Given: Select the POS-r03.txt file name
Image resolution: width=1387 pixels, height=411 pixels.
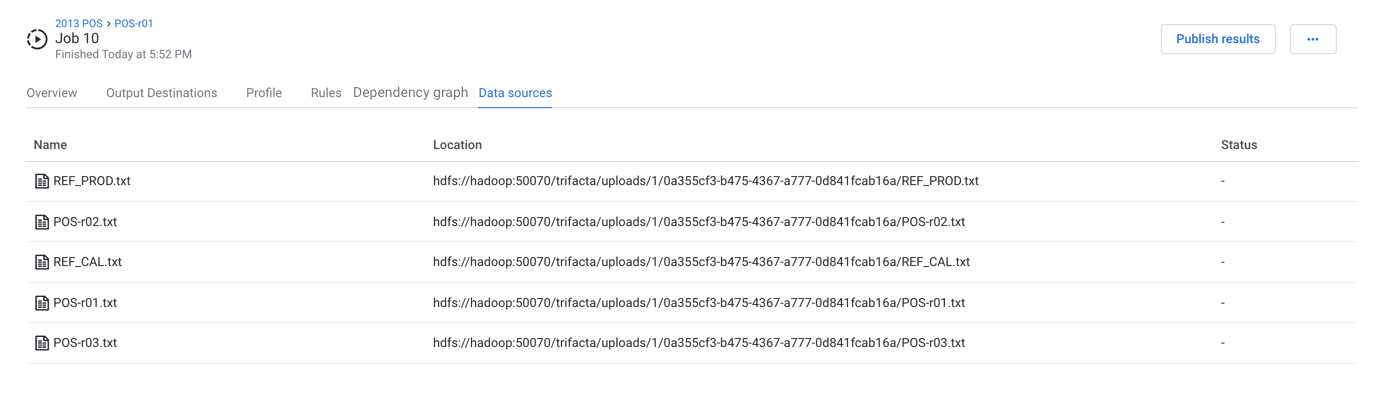Looking at the screenshot, I should tap(85, 343).
